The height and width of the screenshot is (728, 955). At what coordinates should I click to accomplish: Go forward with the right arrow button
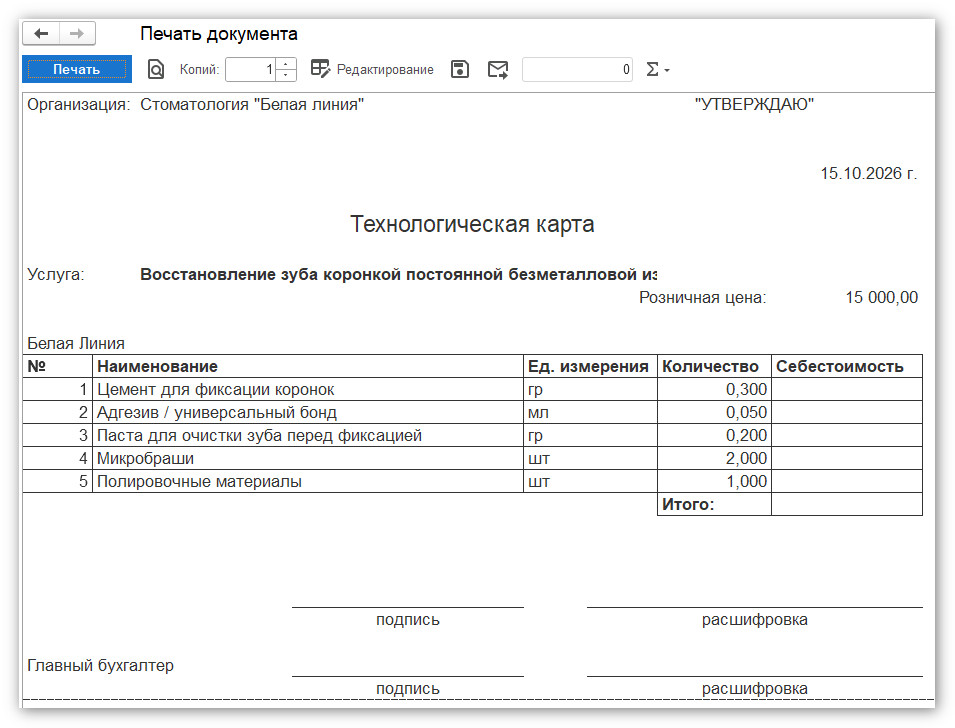pyautogui.click(x=77, y=34)
